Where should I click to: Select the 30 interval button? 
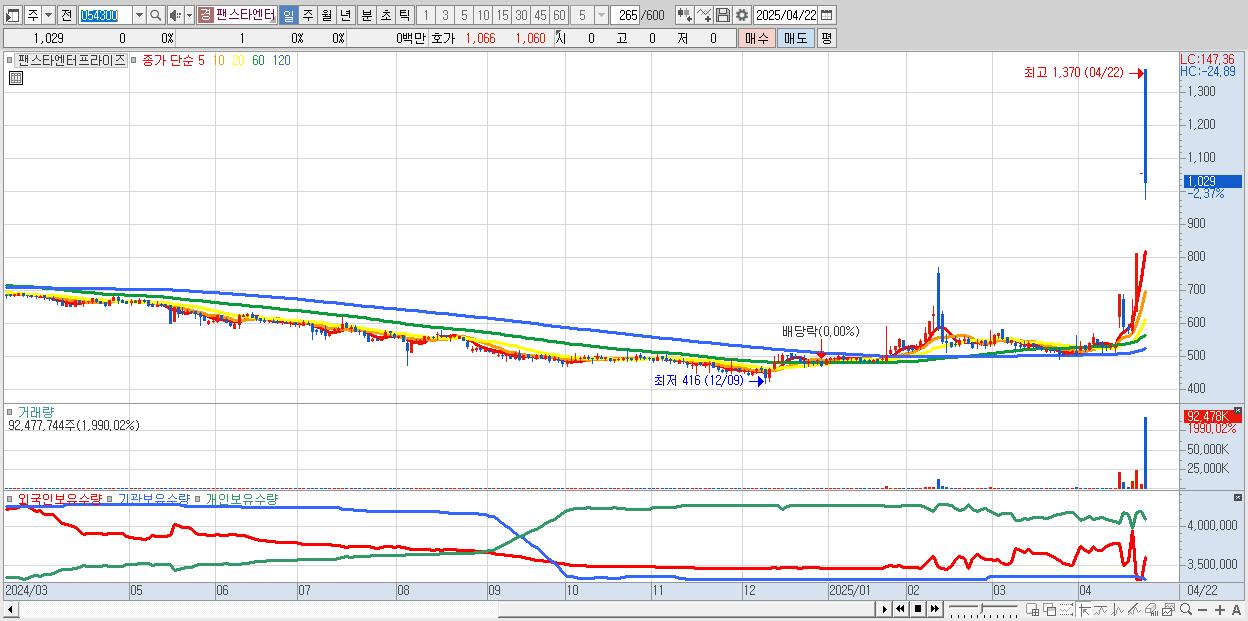521,15
